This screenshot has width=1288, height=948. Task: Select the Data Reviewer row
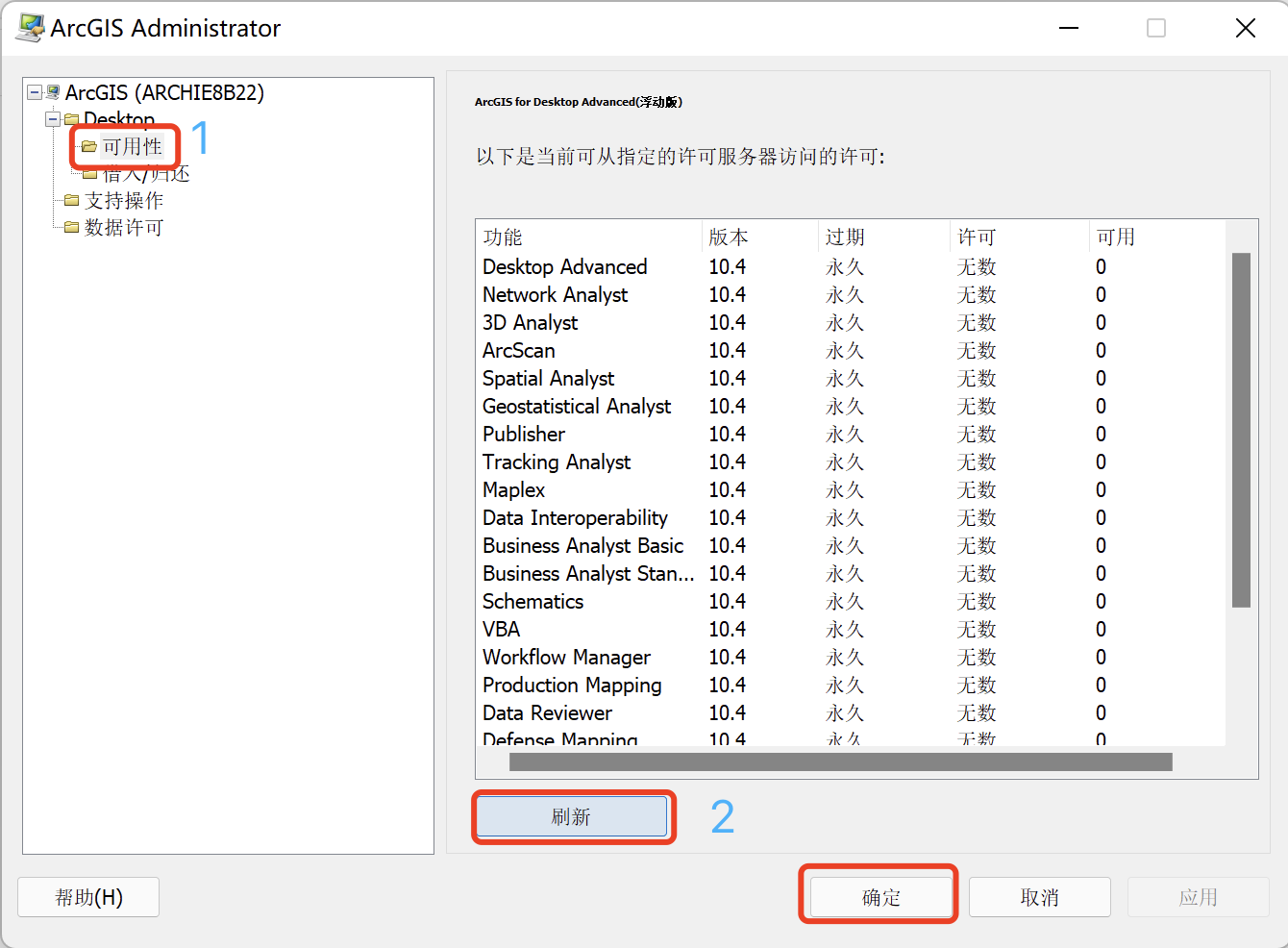(x=851, y=712)
